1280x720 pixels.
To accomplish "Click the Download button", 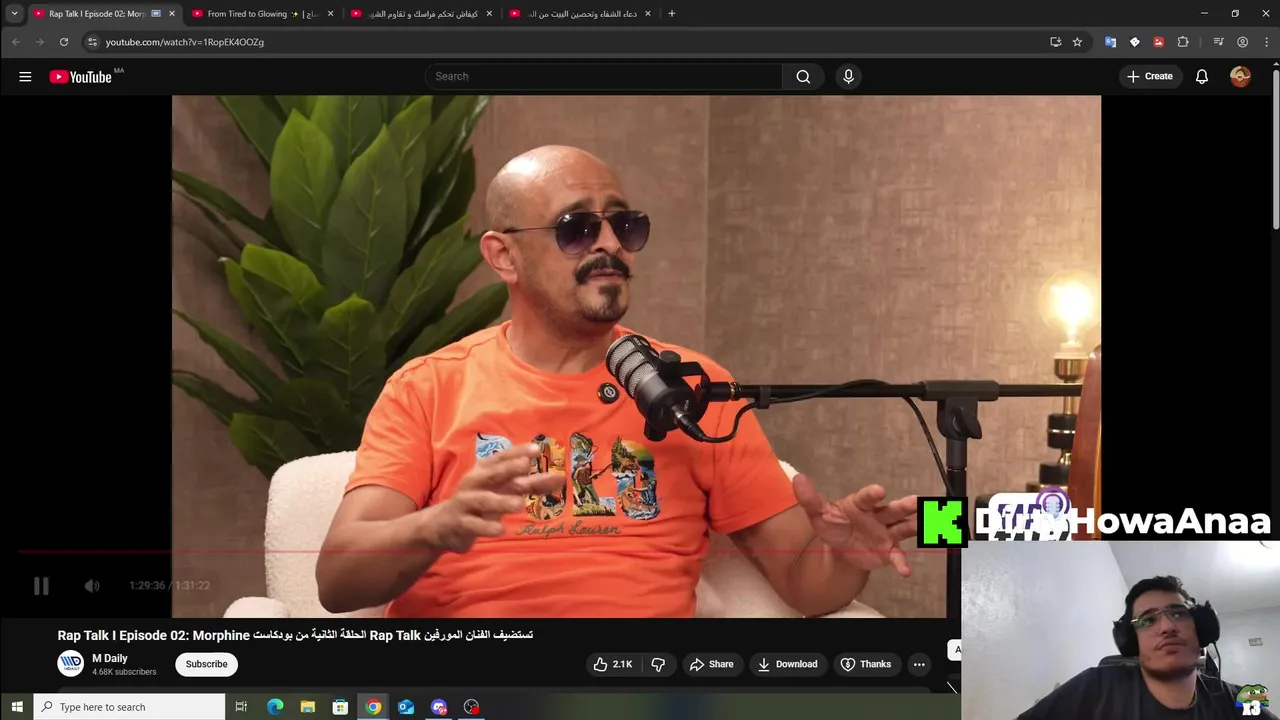I will [x=787, y=664].
